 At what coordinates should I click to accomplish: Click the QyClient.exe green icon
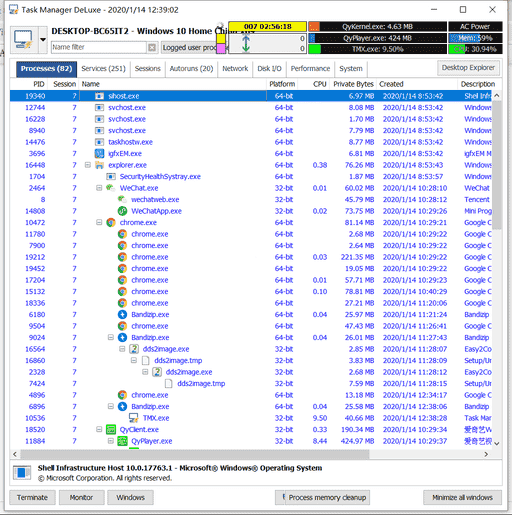click(x=111, y=429)
